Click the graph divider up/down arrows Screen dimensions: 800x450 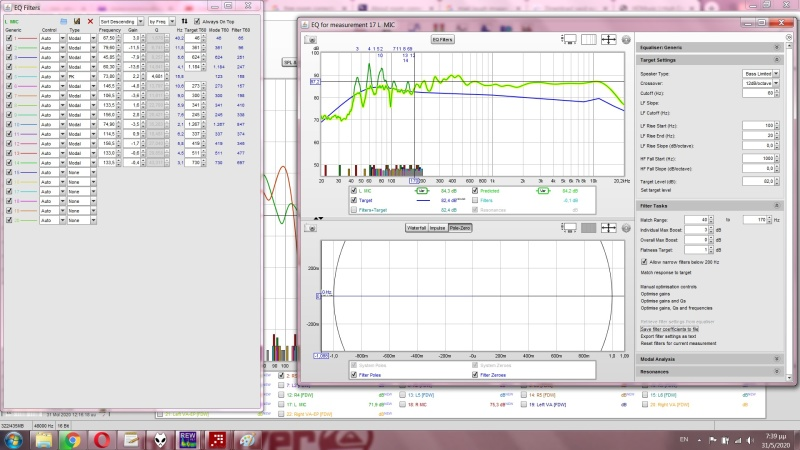click(318, 218)
